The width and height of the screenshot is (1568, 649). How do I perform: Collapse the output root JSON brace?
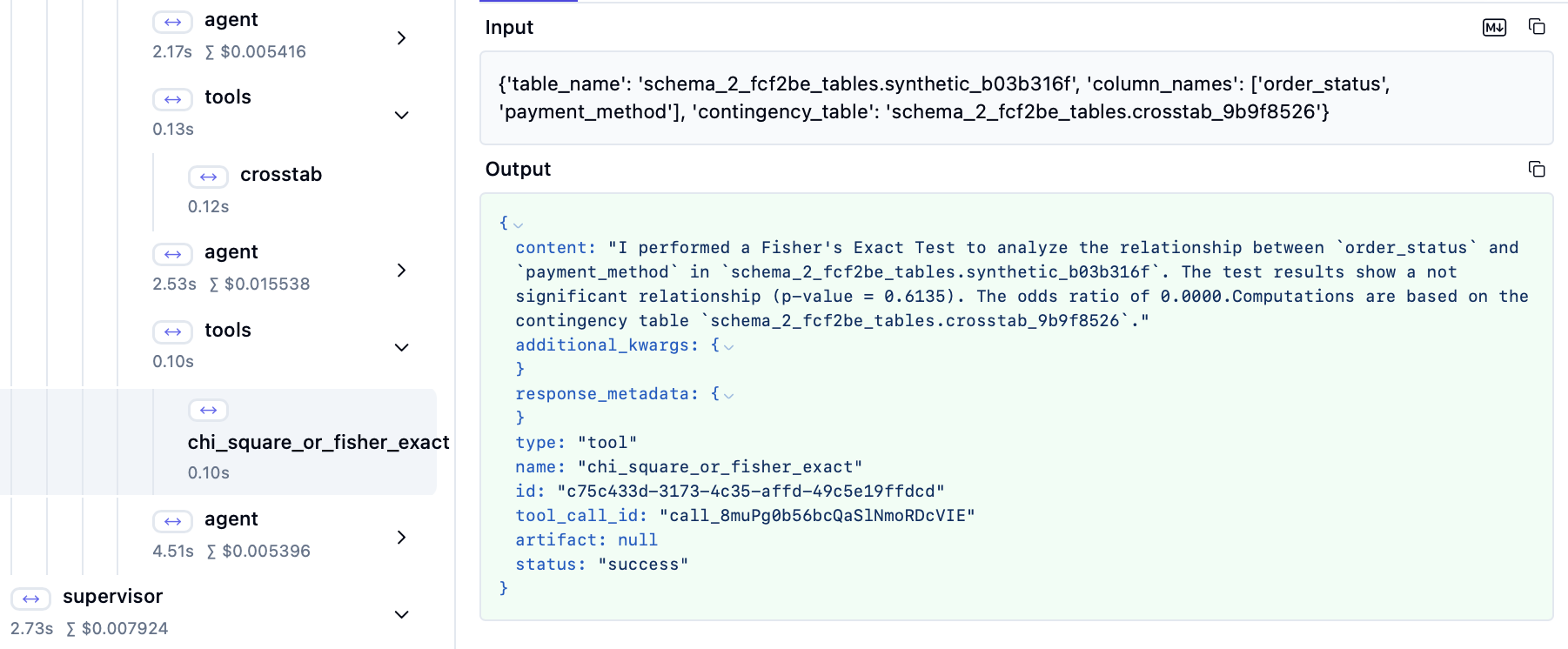[x=519, y=224]
